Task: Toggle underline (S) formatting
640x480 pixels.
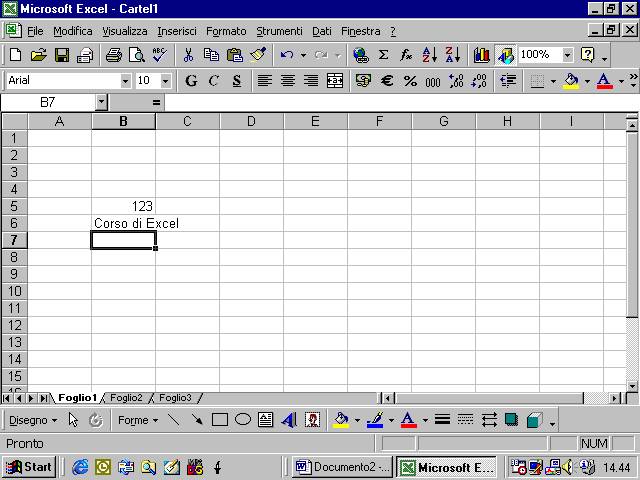Action: [x=237, y=80]
